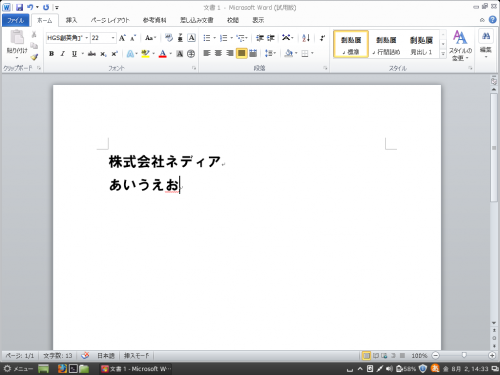Click the Redo icon
The height and width of the screenshot is (375, 500).
[x=46, y=7]
